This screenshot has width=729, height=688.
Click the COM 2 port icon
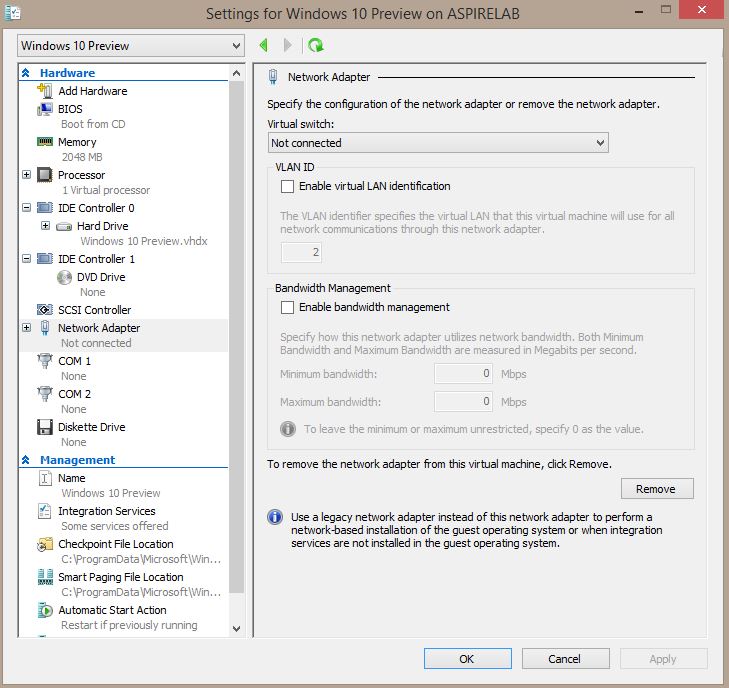(x=45, y=394)
